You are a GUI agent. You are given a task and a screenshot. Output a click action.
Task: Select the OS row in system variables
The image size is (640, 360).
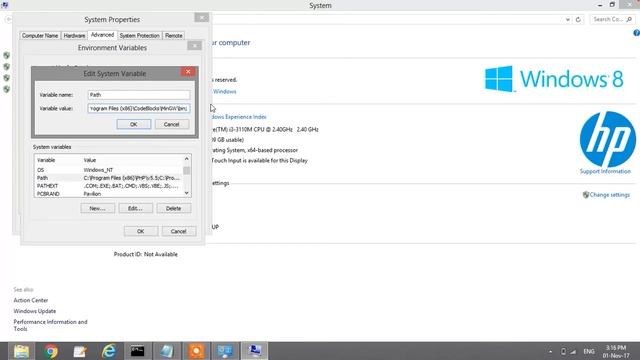coord(109,170)
